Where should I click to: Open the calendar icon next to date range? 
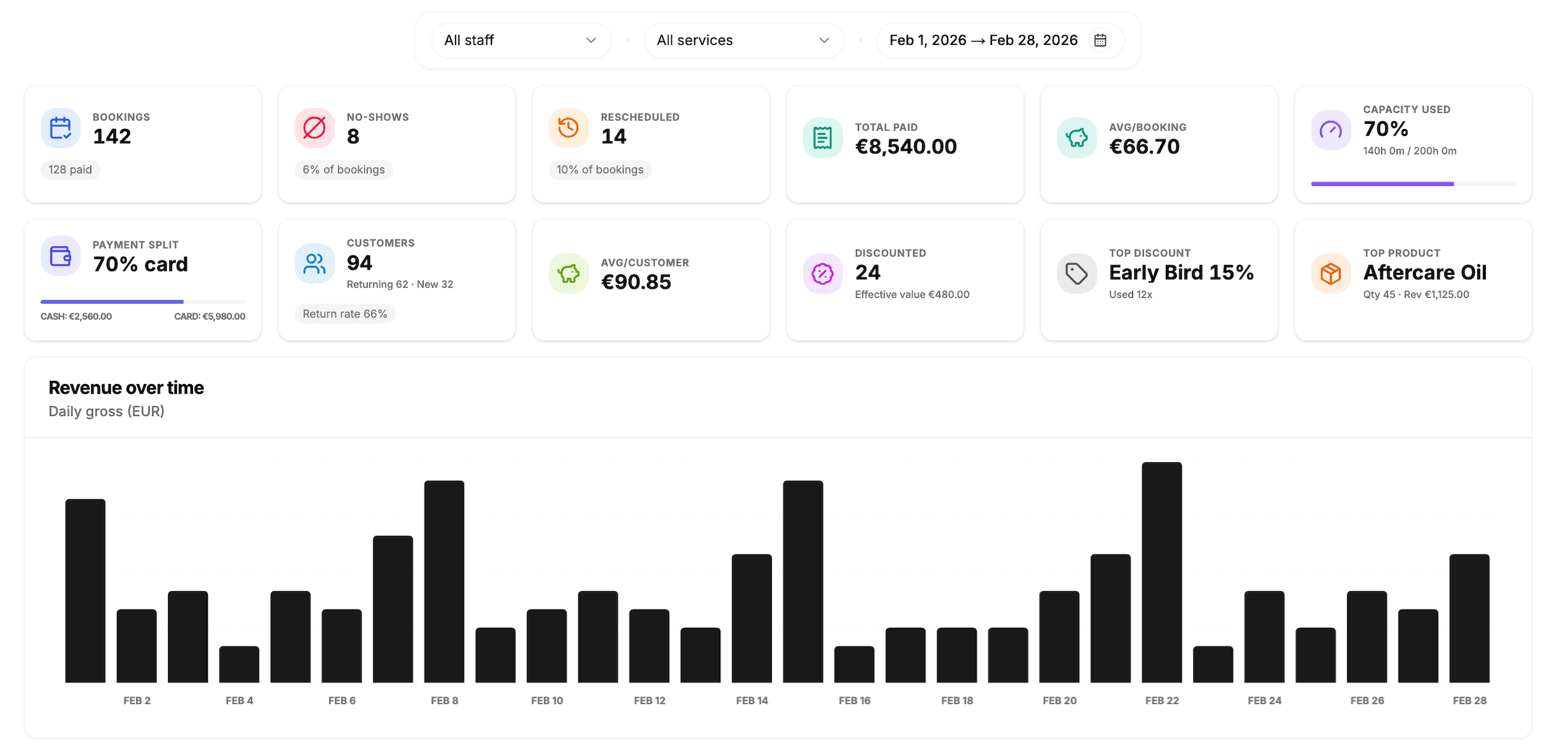[1100, 40]
